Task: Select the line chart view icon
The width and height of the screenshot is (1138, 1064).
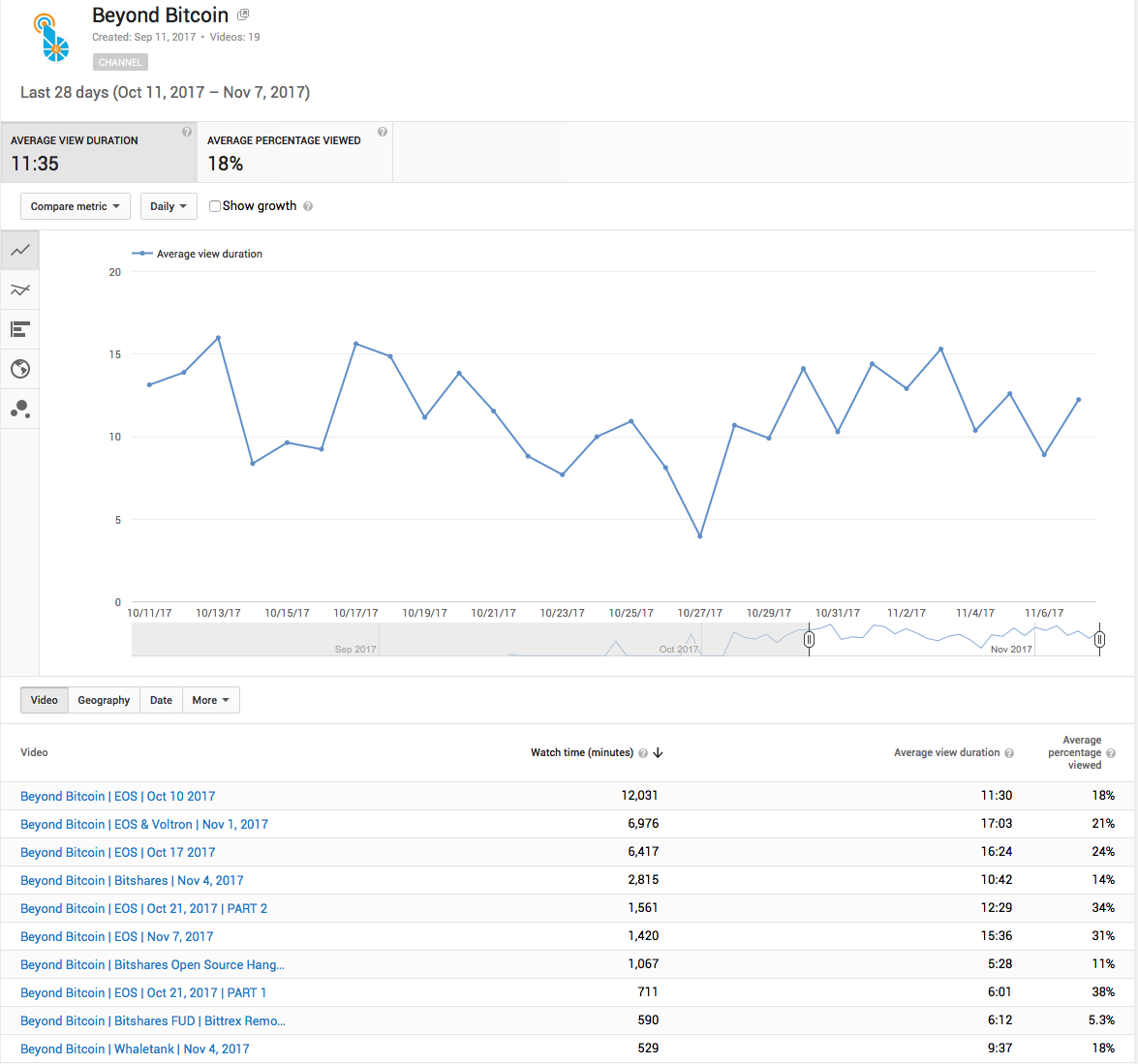Action: pyautogui.click(x=20, y=250)
